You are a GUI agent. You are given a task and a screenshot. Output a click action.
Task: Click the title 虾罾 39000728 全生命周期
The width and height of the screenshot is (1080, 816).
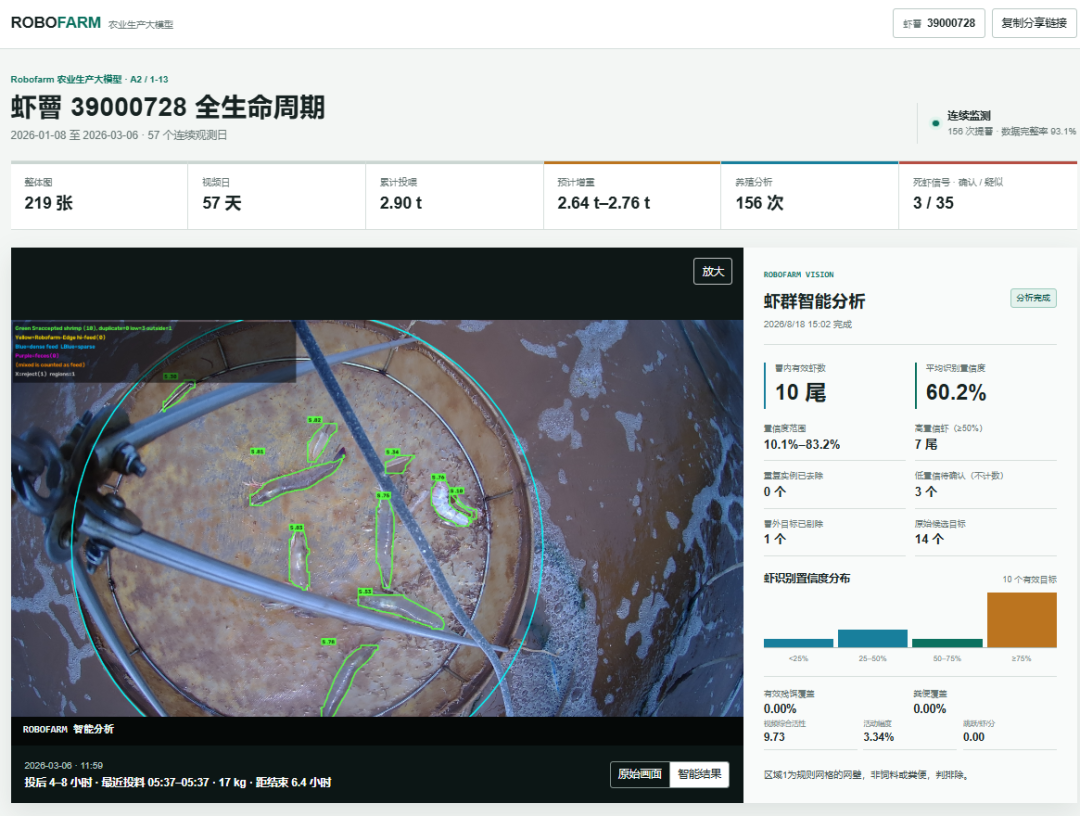click(x=167, y=107)
